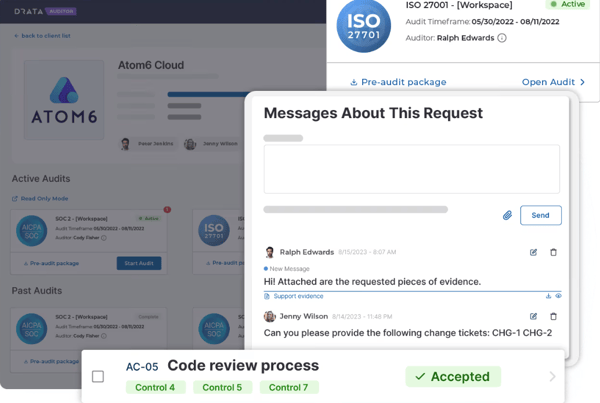The width and height of the screenshot is (600, 403).
Task: Click the paperclip attachment icon
Action: coord(507,215)
